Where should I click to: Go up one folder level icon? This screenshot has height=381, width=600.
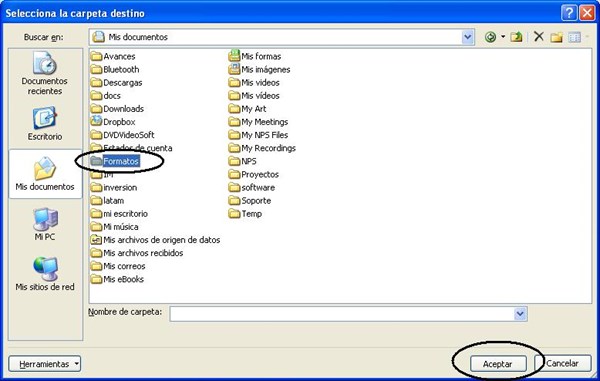(x=517, y=37)
